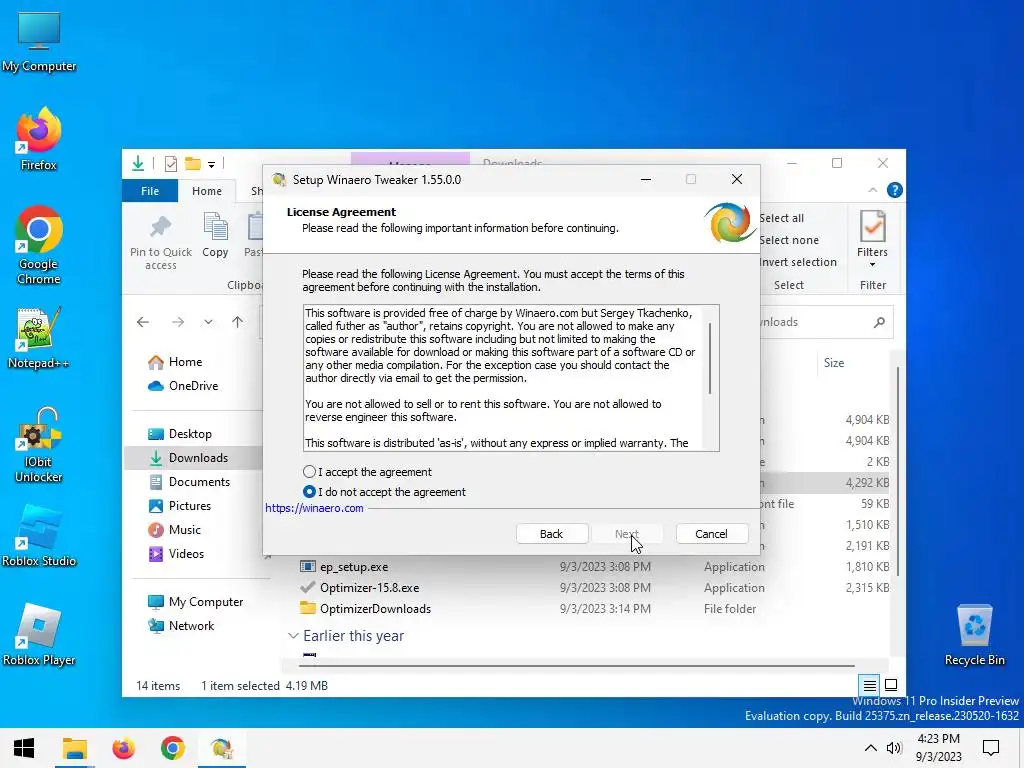Screen dimensions: 1024x768
Task: Expand recent locations dropdown in Explorer
Action: pyautogui.click(x=208, y=322)
